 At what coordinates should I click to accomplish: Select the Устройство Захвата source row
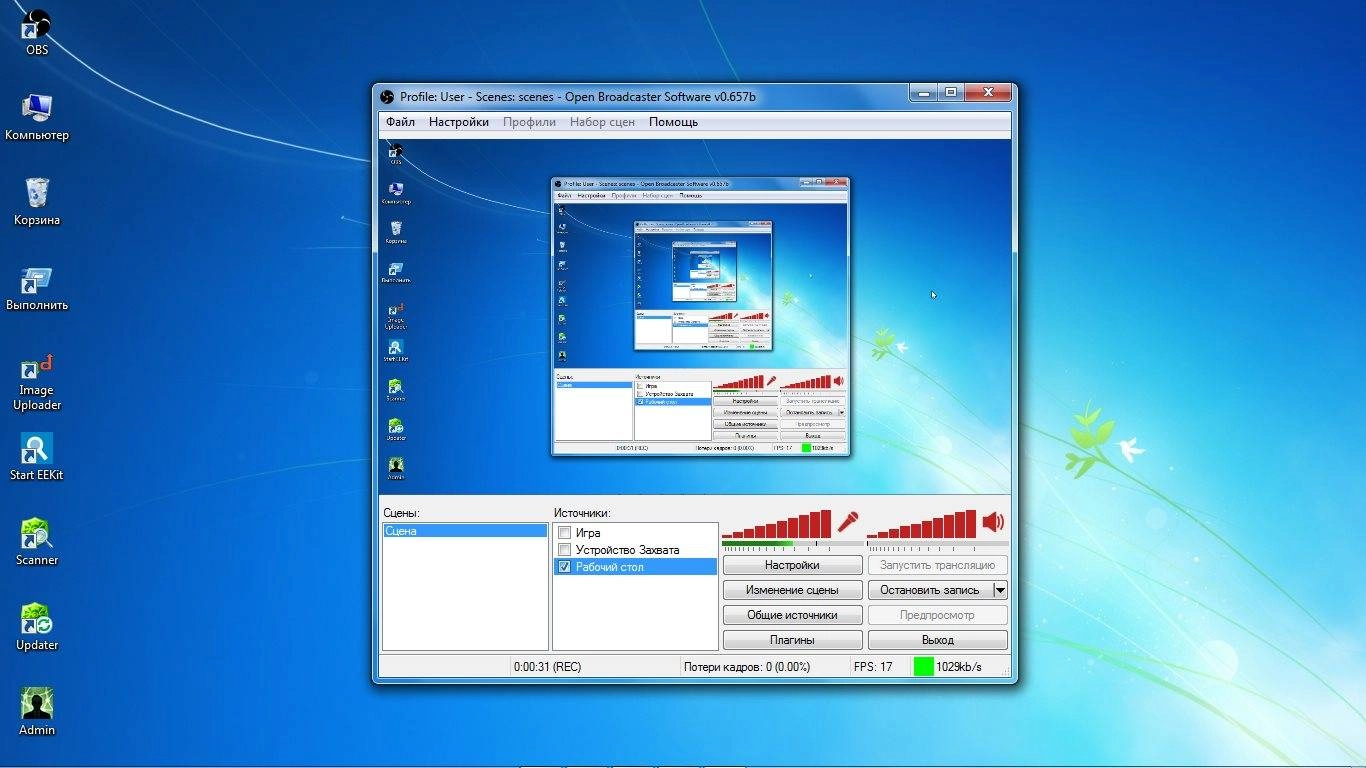coord(635,550)
